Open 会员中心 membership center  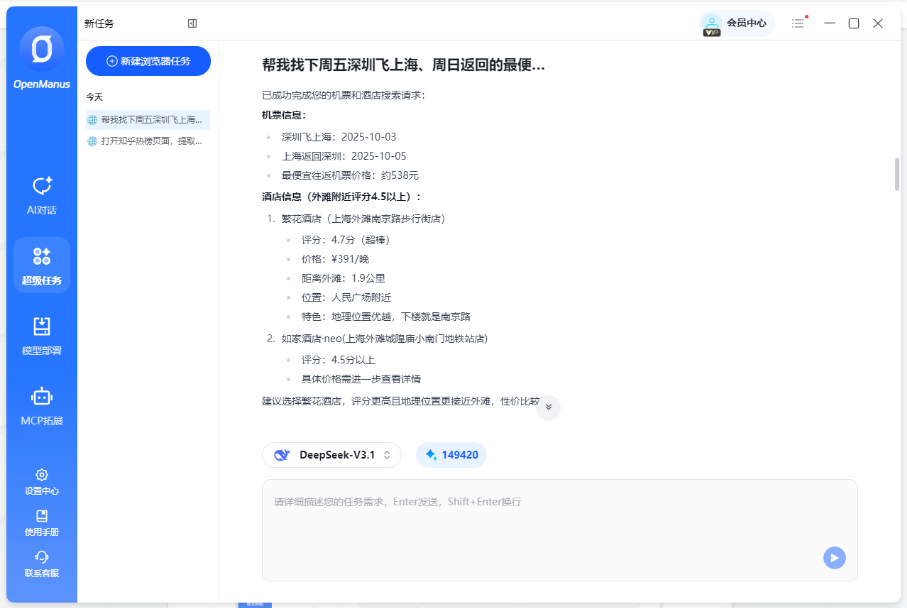[x=745, y=22]
